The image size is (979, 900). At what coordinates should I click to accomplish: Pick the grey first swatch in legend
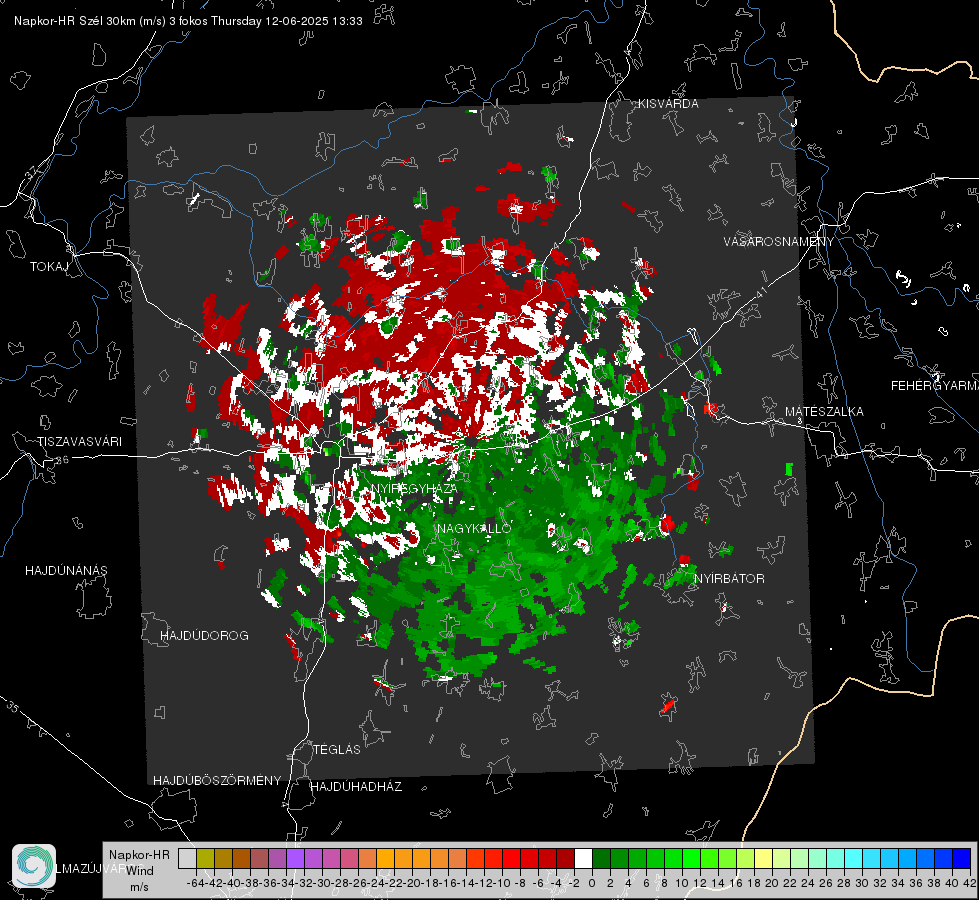pos(187,858)
